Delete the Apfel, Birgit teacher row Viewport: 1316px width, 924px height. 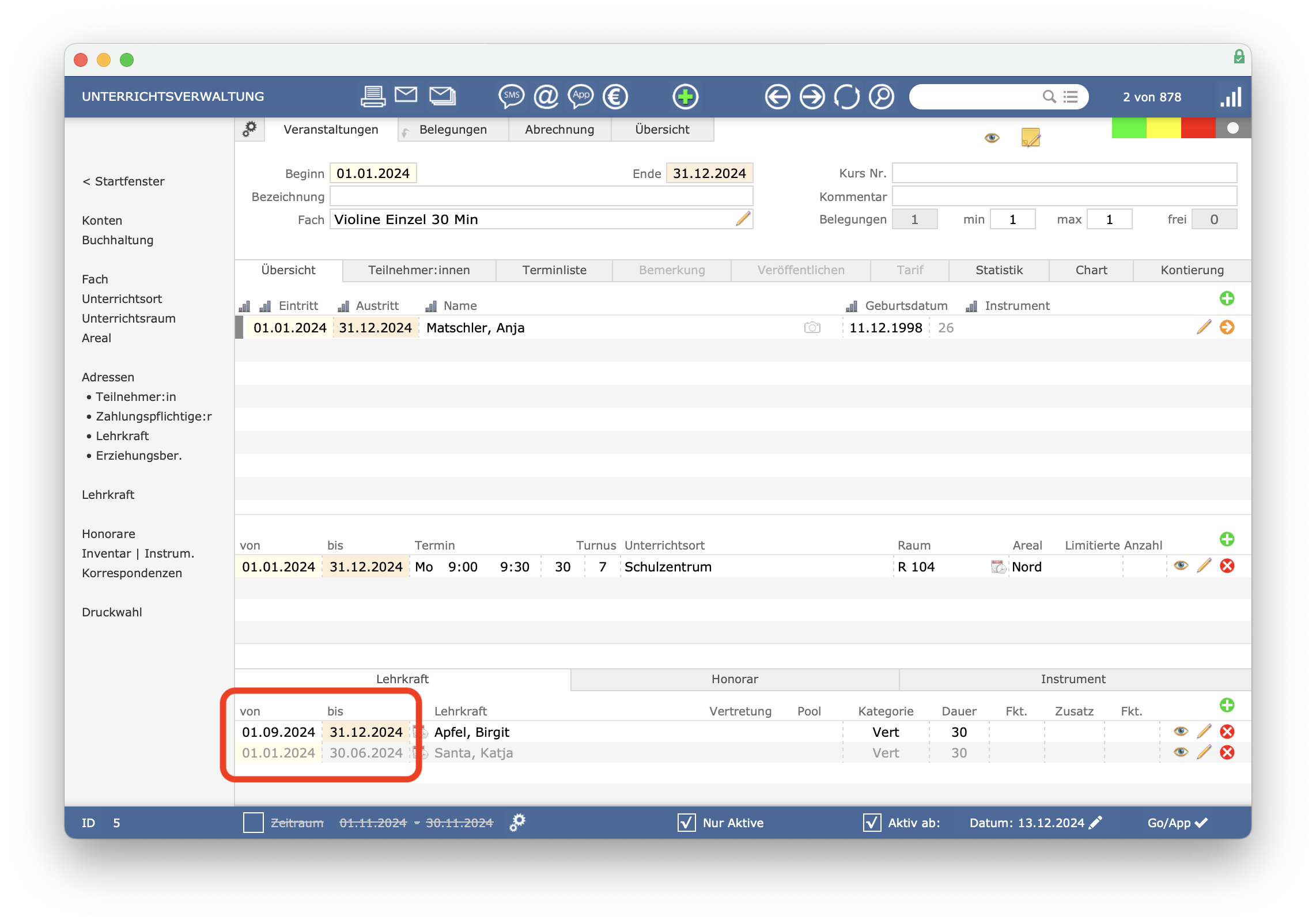(1227, 732)
